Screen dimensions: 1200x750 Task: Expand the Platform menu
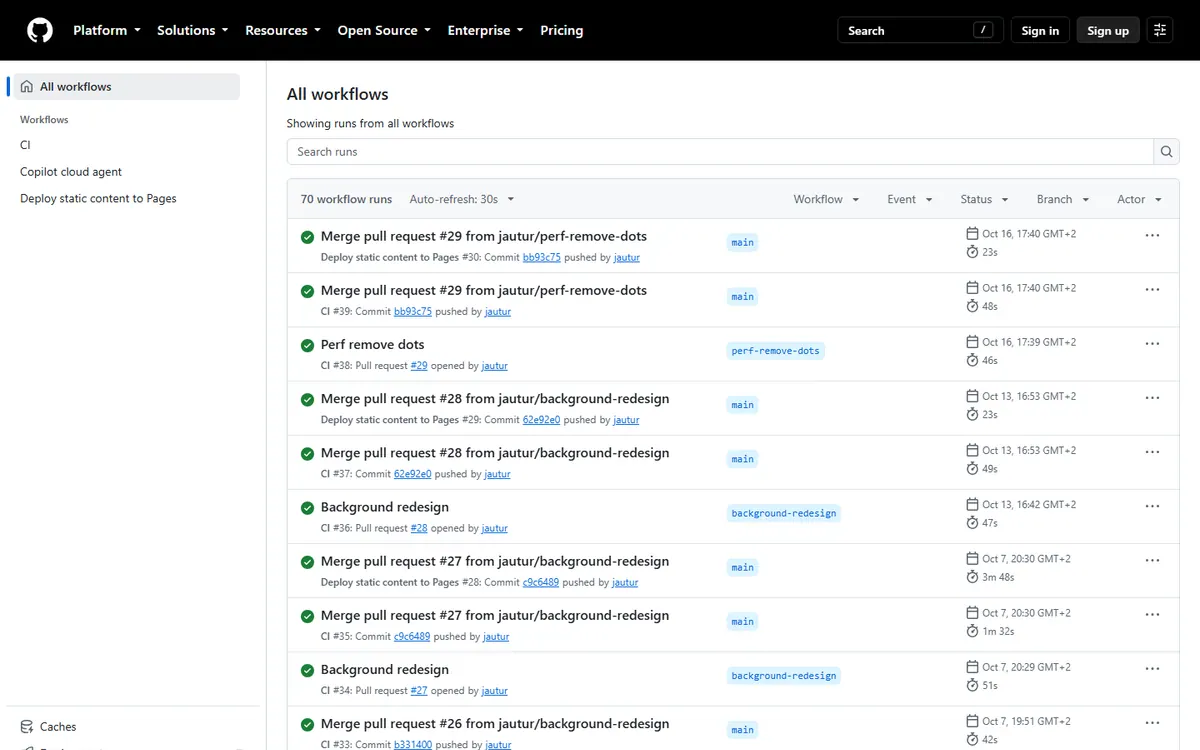point(106,30)
